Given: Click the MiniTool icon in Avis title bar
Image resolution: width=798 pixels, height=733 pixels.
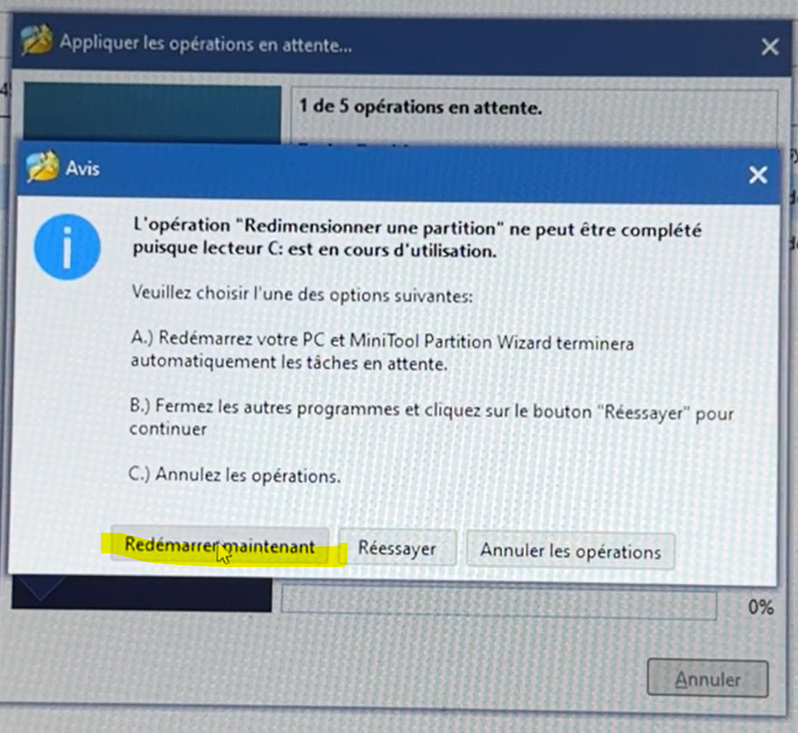Looking at the screenshot, I should click(x=42, y=166).
